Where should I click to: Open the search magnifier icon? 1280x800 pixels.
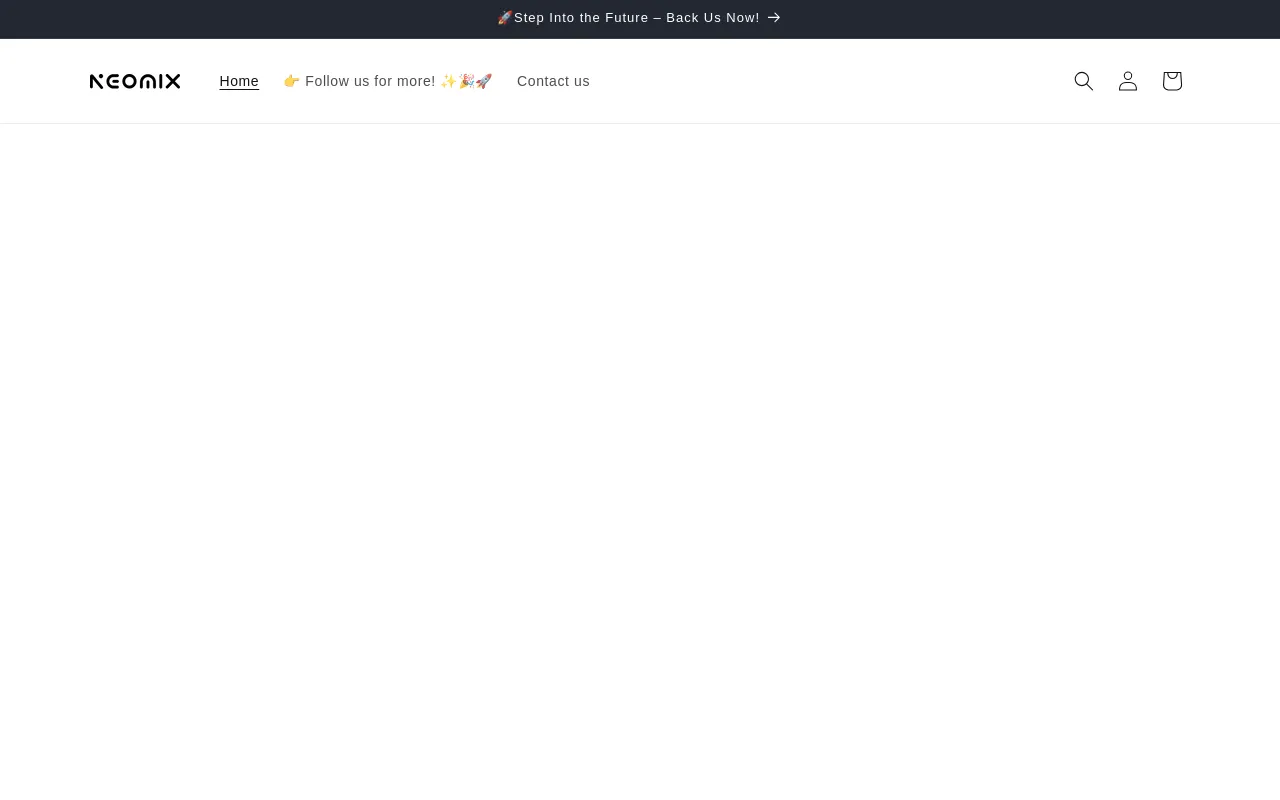[1083, 81]
